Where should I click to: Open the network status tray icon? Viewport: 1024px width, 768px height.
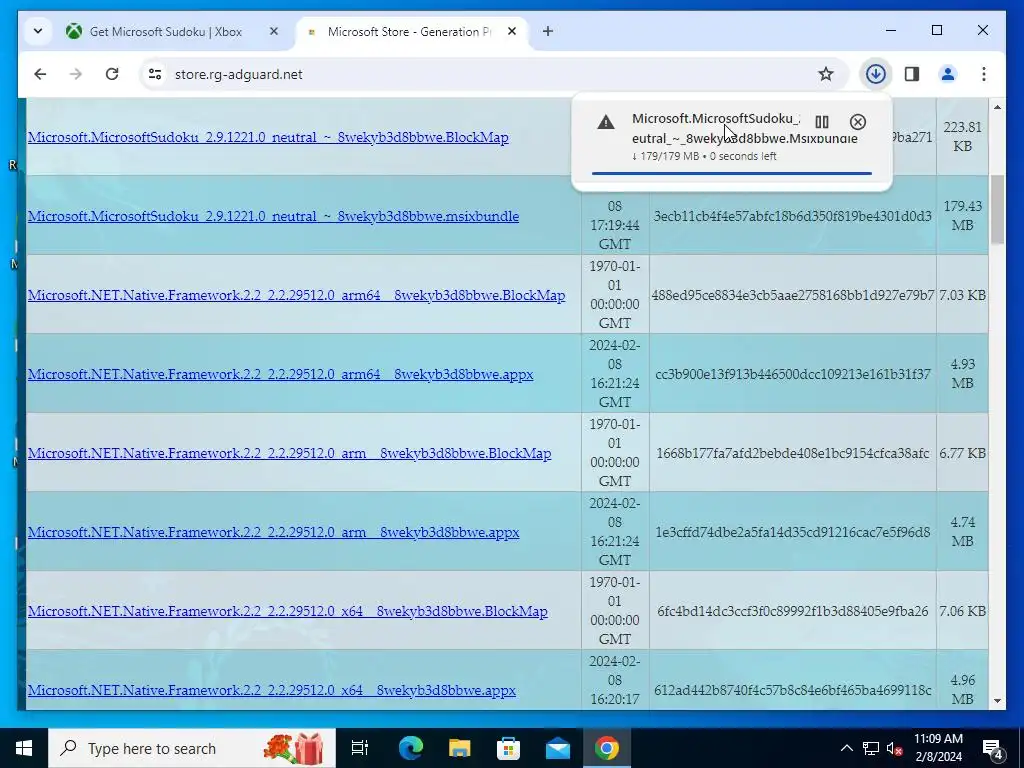tap(871, 748)
